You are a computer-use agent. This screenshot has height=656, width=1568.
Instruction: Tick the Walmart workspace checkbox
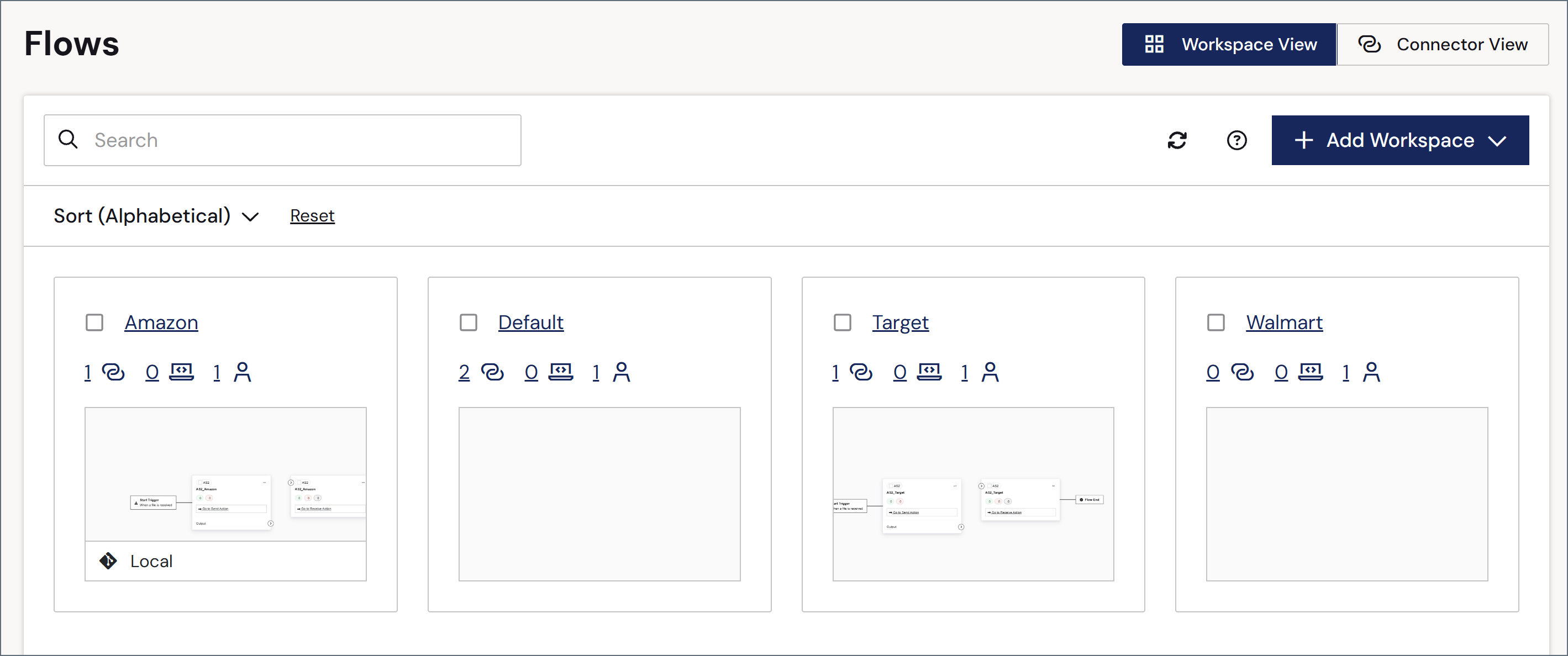(x=1216, y=322)
